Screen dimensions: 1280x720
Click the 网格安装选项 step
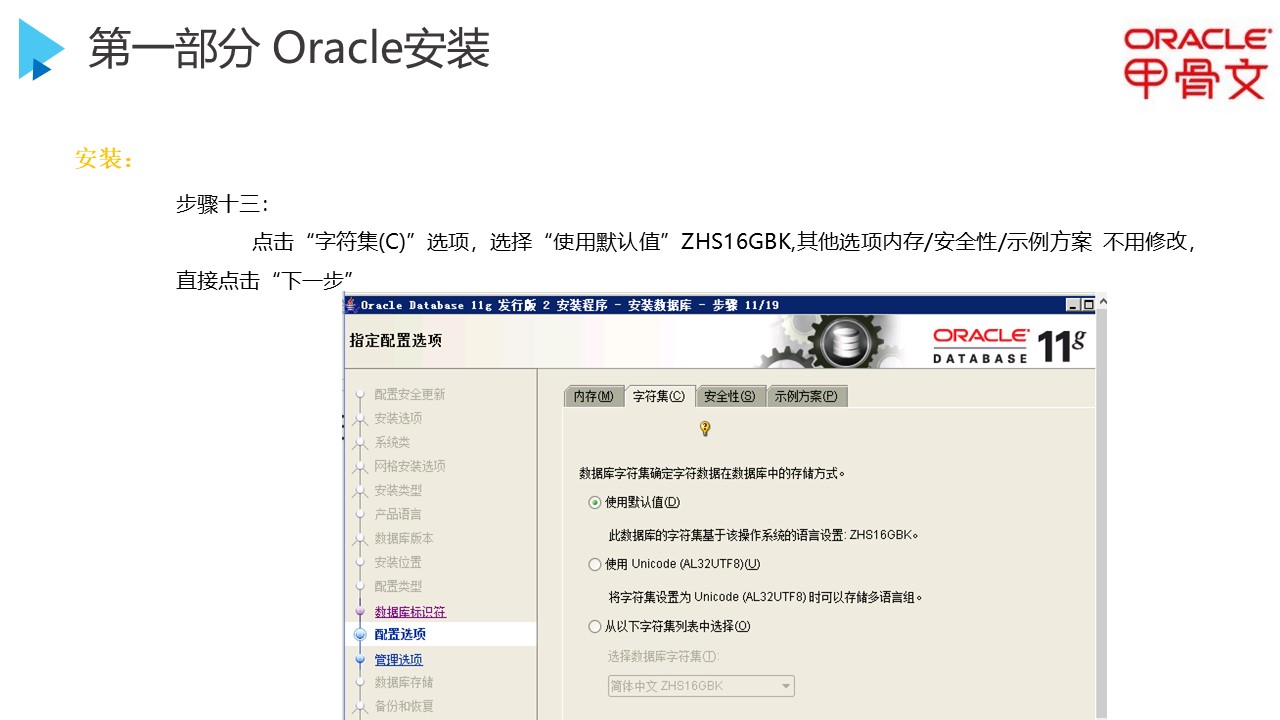click(x=410, y=466)
